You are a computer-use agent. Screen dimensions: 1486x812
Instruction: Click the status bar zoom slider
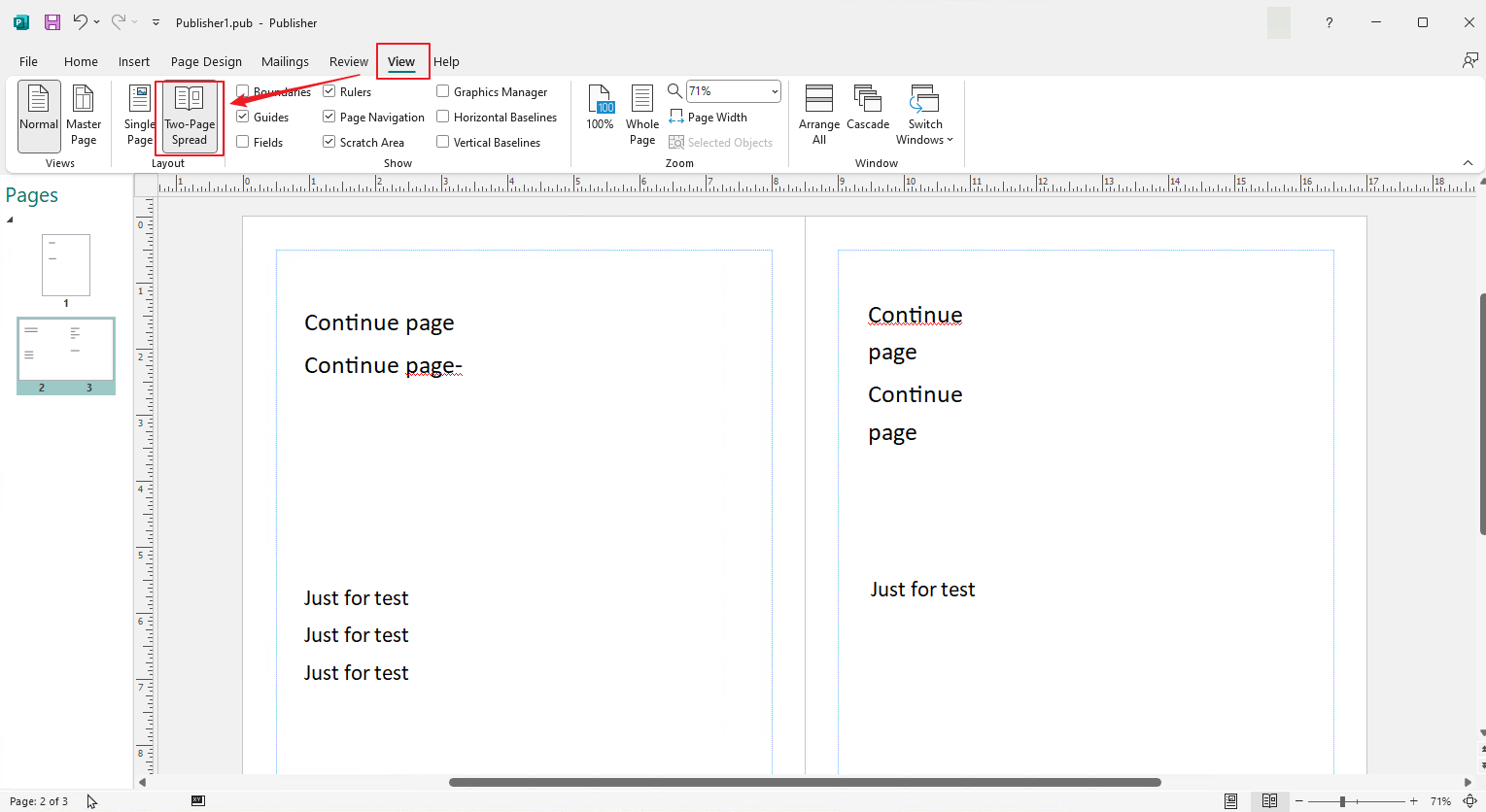point(1356,801)
